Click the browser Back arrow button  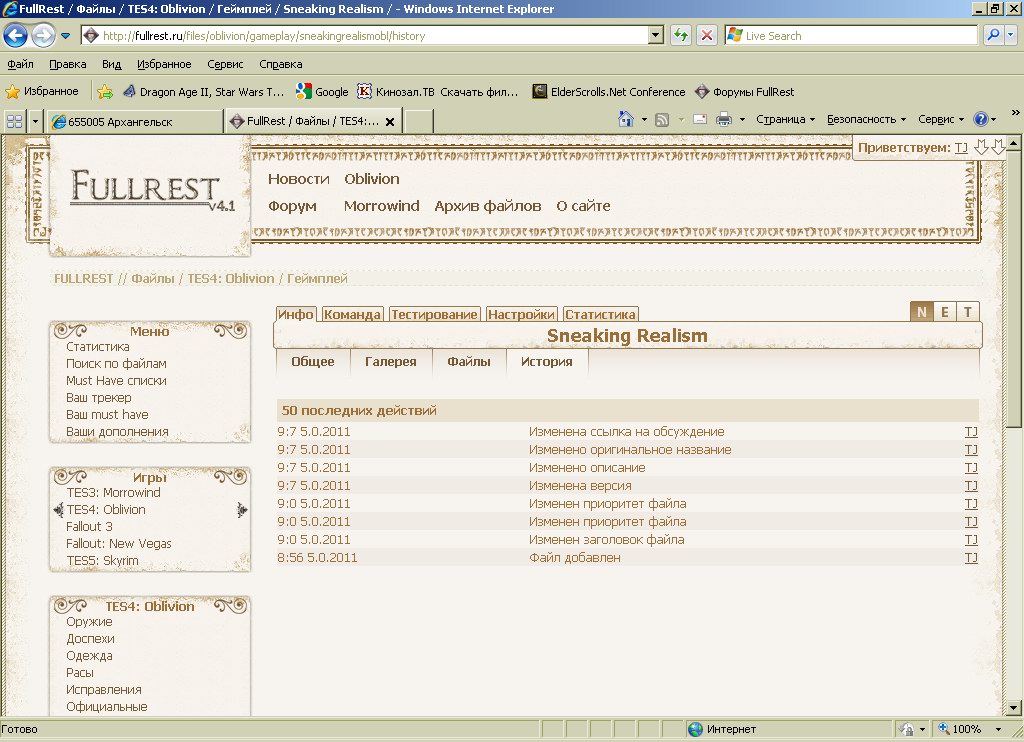click(16, 35)
